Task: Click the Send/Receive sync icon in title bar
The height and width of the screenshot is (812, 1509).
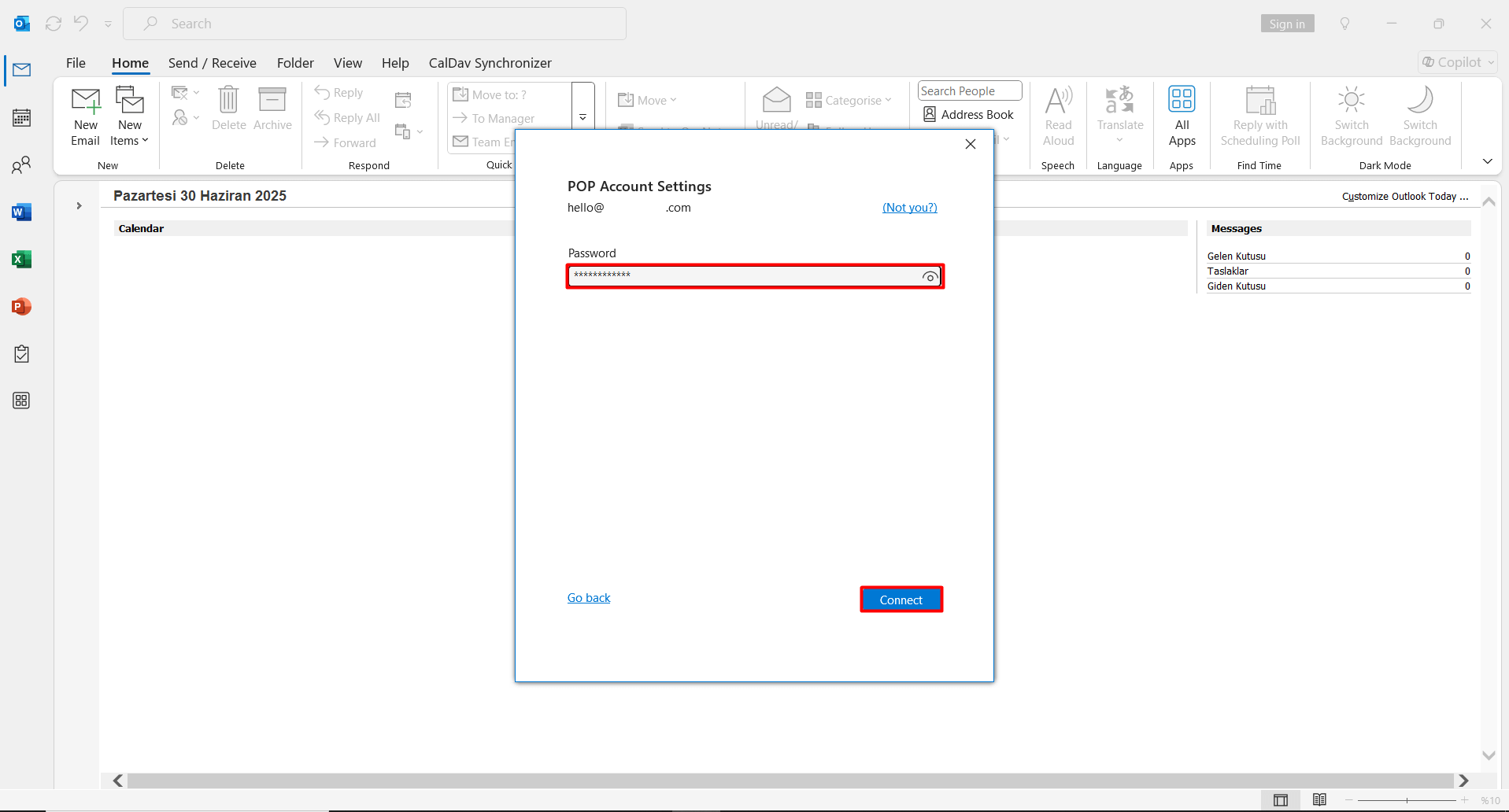Action: (x=54, y=24)
